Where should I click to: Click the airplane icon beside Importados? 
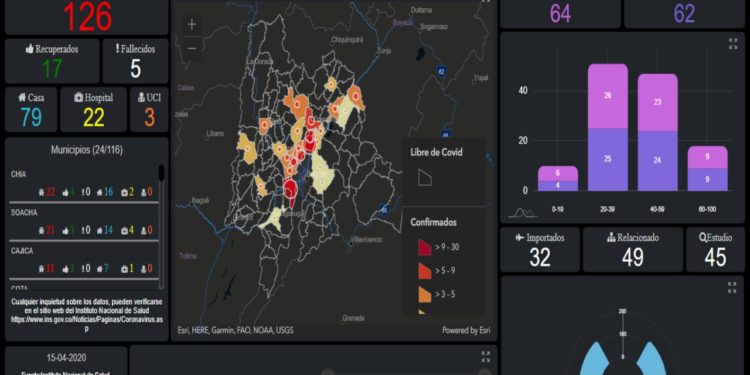click(520, 238)
